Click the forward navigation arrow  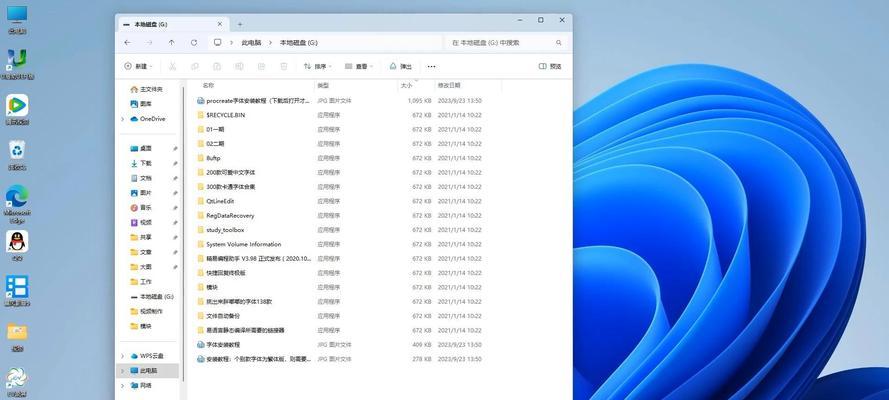pyautogui.click(x=149, y=42)
